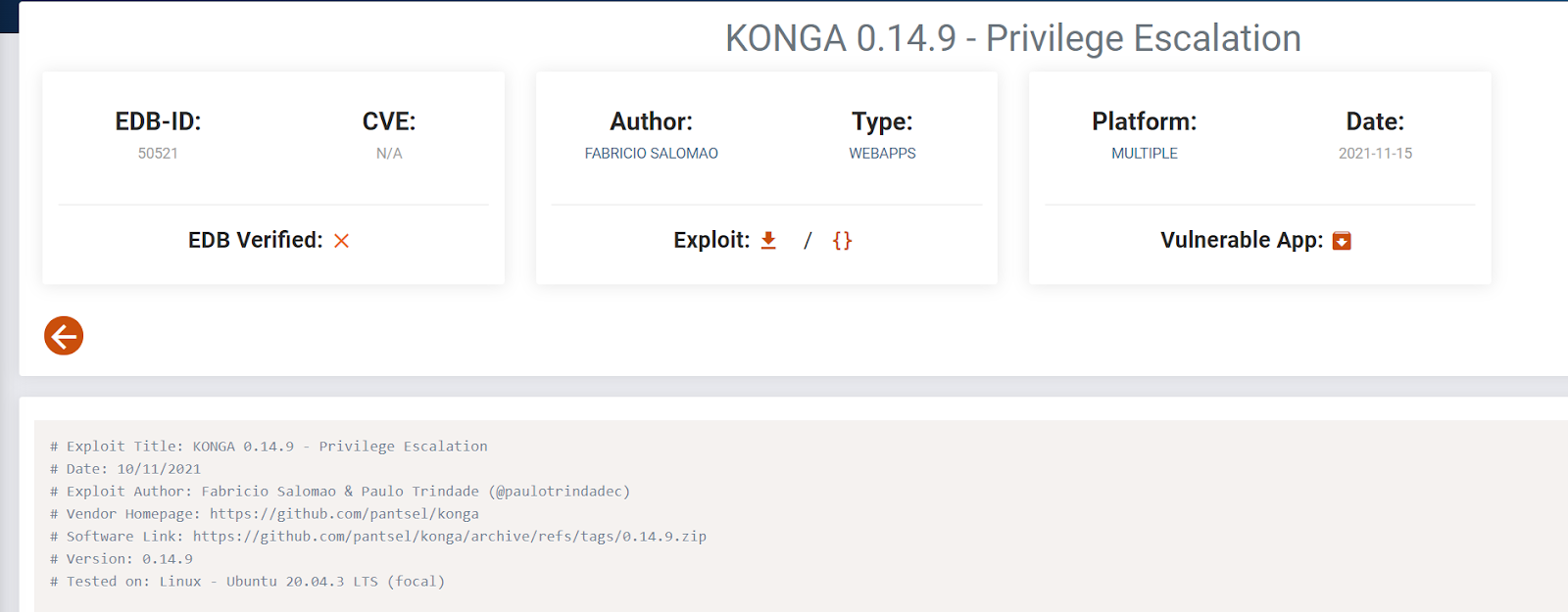1568x612 pixels.
Task: Click the Exploit Author code line
Action: [340, 492]
